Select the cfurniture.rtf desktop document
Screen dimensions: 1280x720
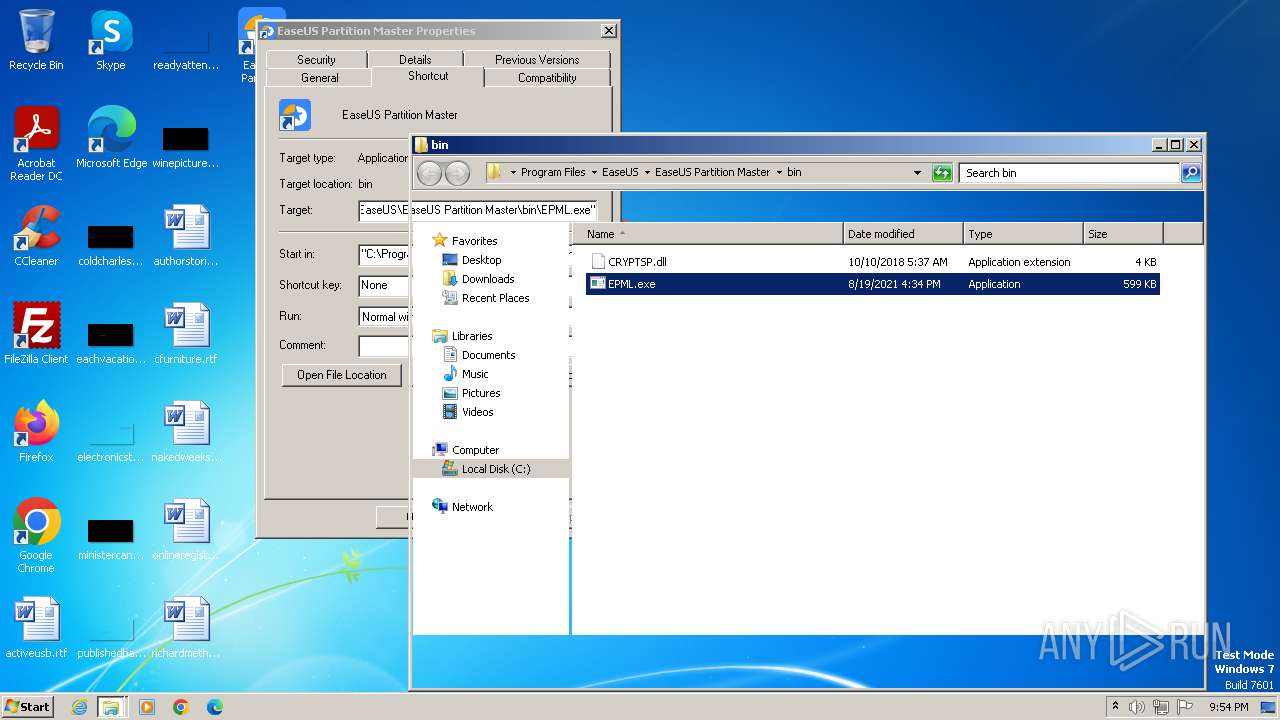point(186,334)
